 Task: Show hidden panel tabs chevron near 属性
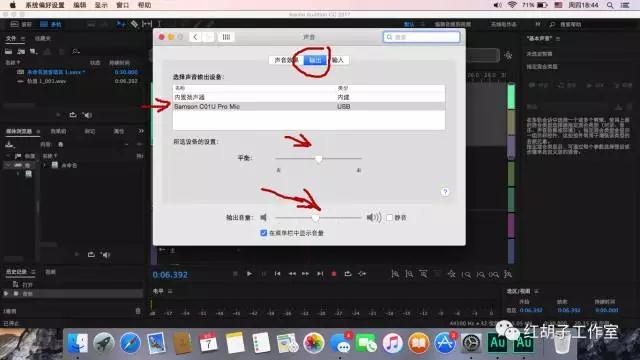coord(141,131)
